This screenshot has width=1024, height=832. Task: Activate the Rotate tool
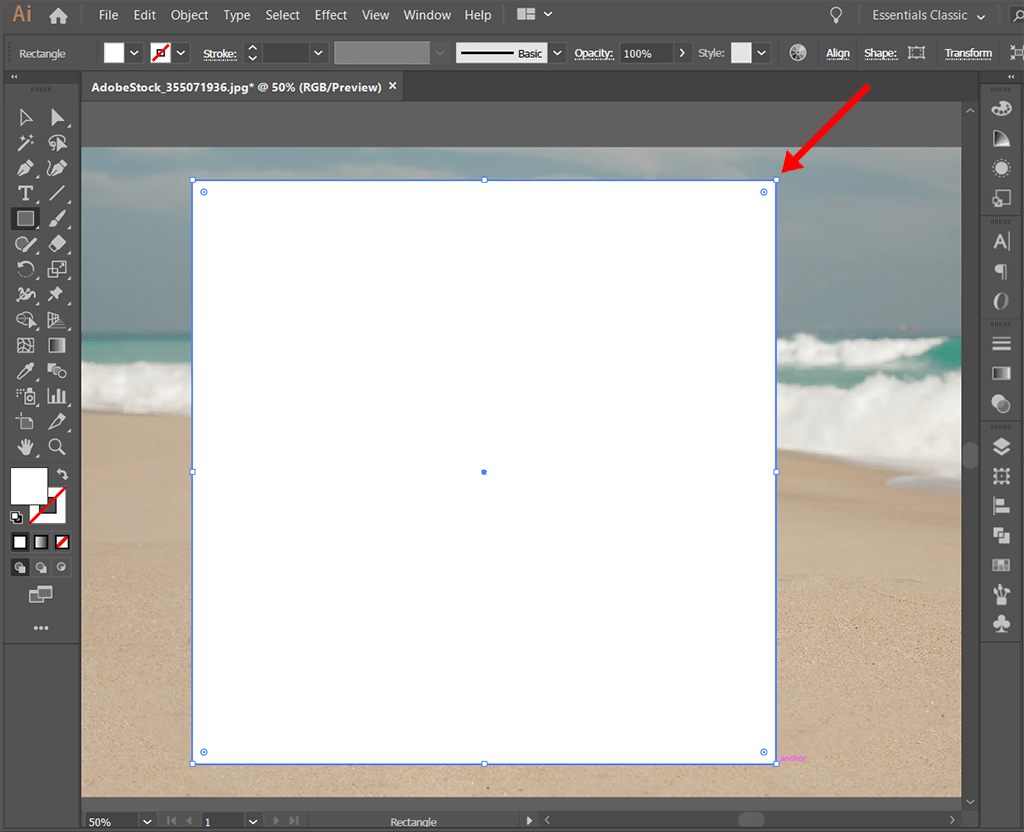tap(25, 269)
